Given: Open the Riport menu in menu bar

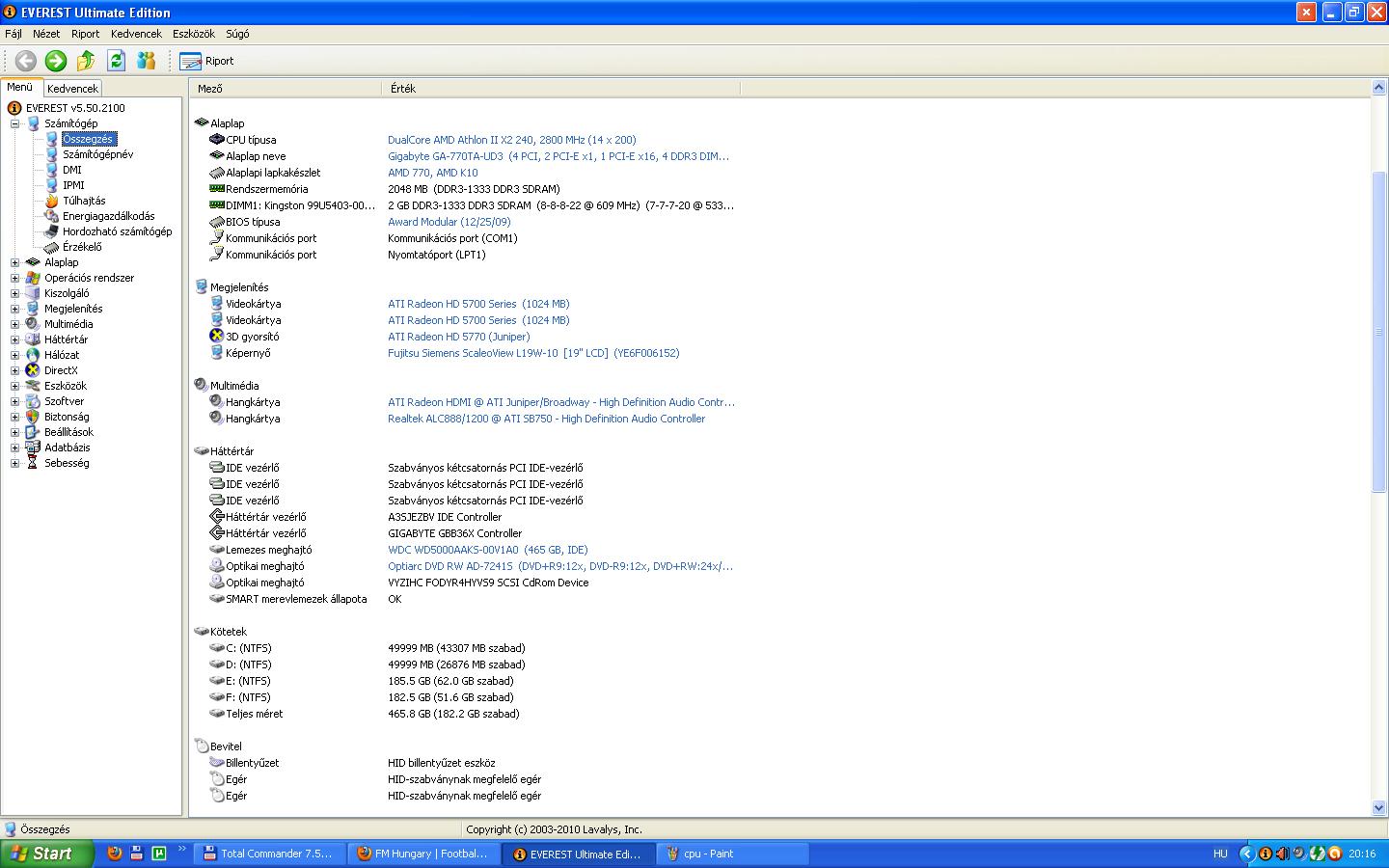Looking at the screenshot, I should tap(86, 34).
